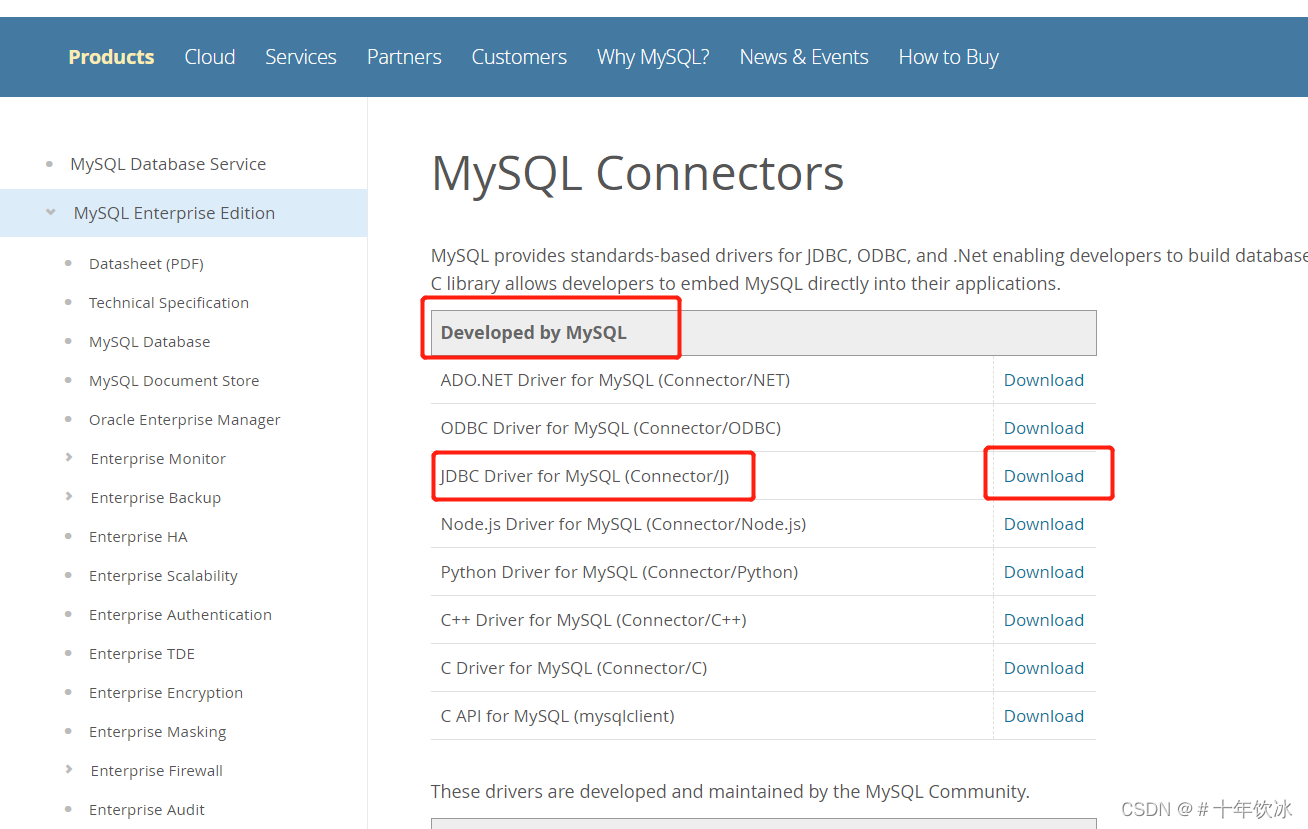Open the Why MySQL? menu item

point(653,57)
